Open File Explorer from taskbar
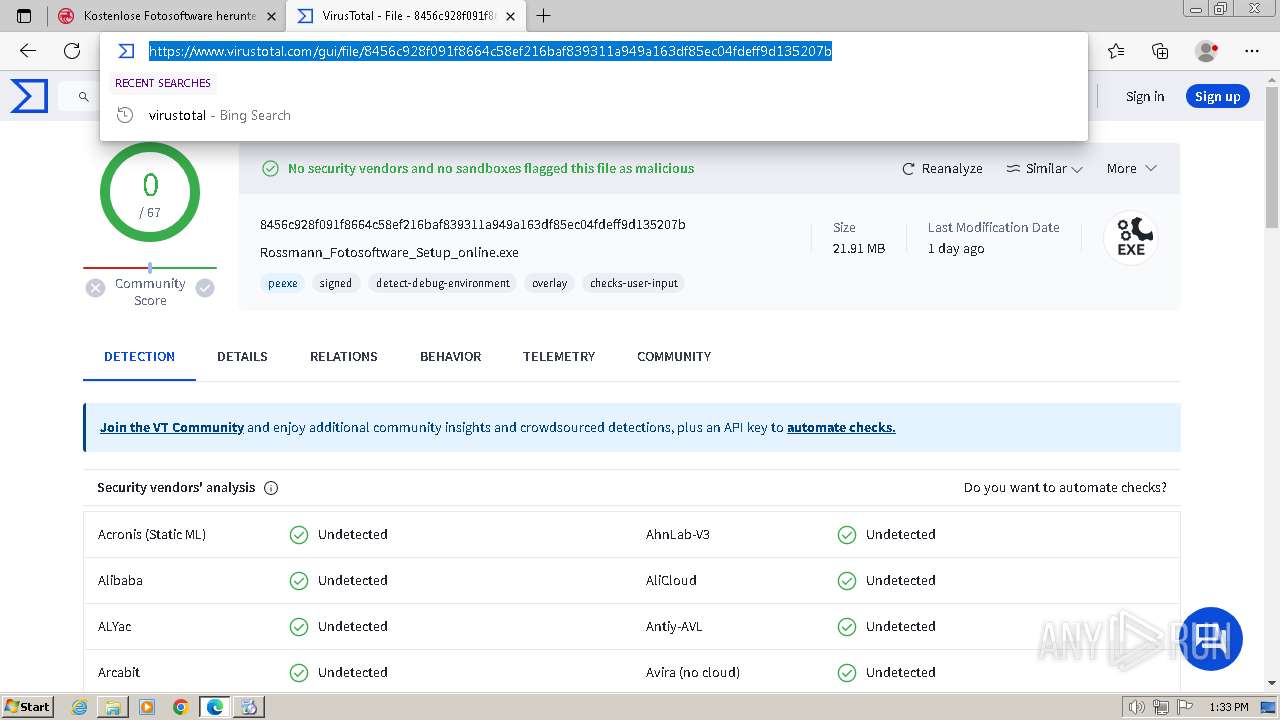 point(112,707)
